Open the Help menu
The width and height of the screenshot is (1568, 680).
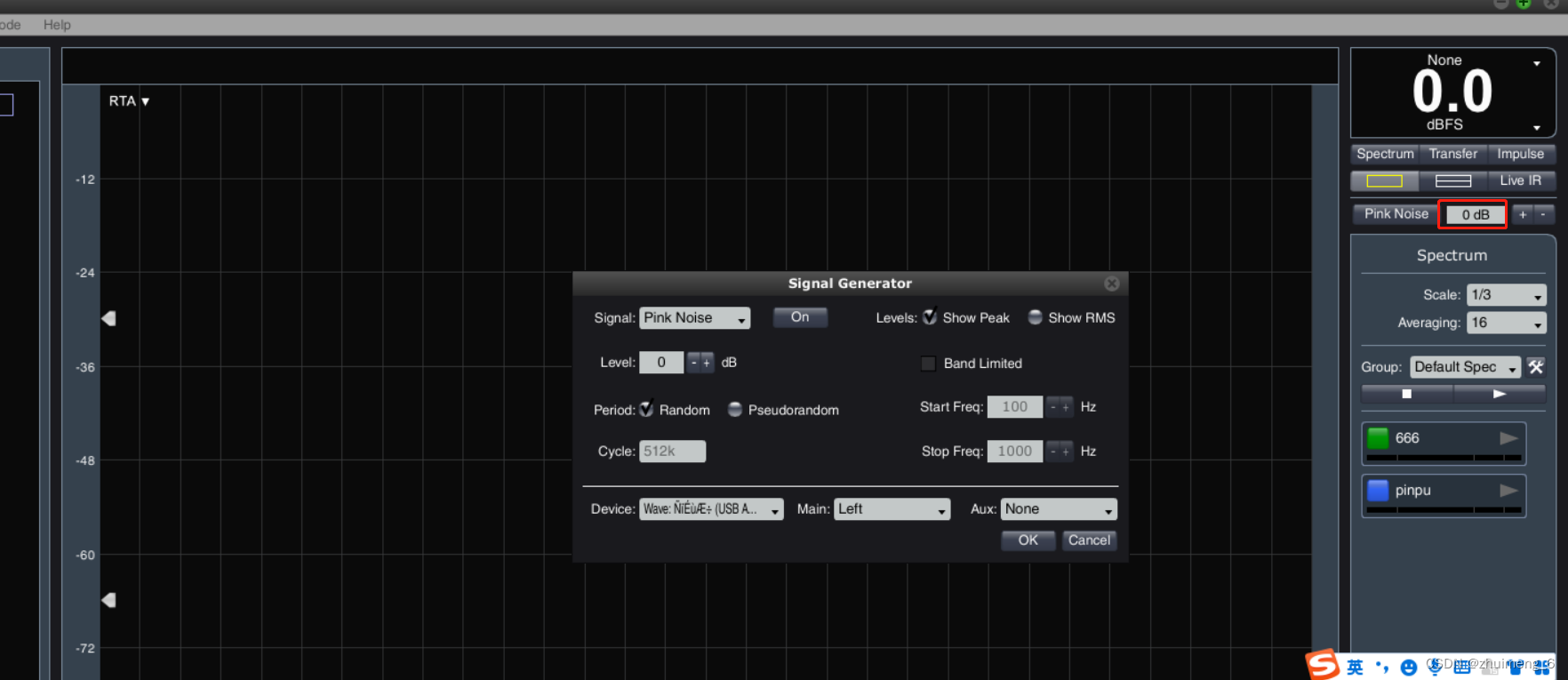coord(57,25)
